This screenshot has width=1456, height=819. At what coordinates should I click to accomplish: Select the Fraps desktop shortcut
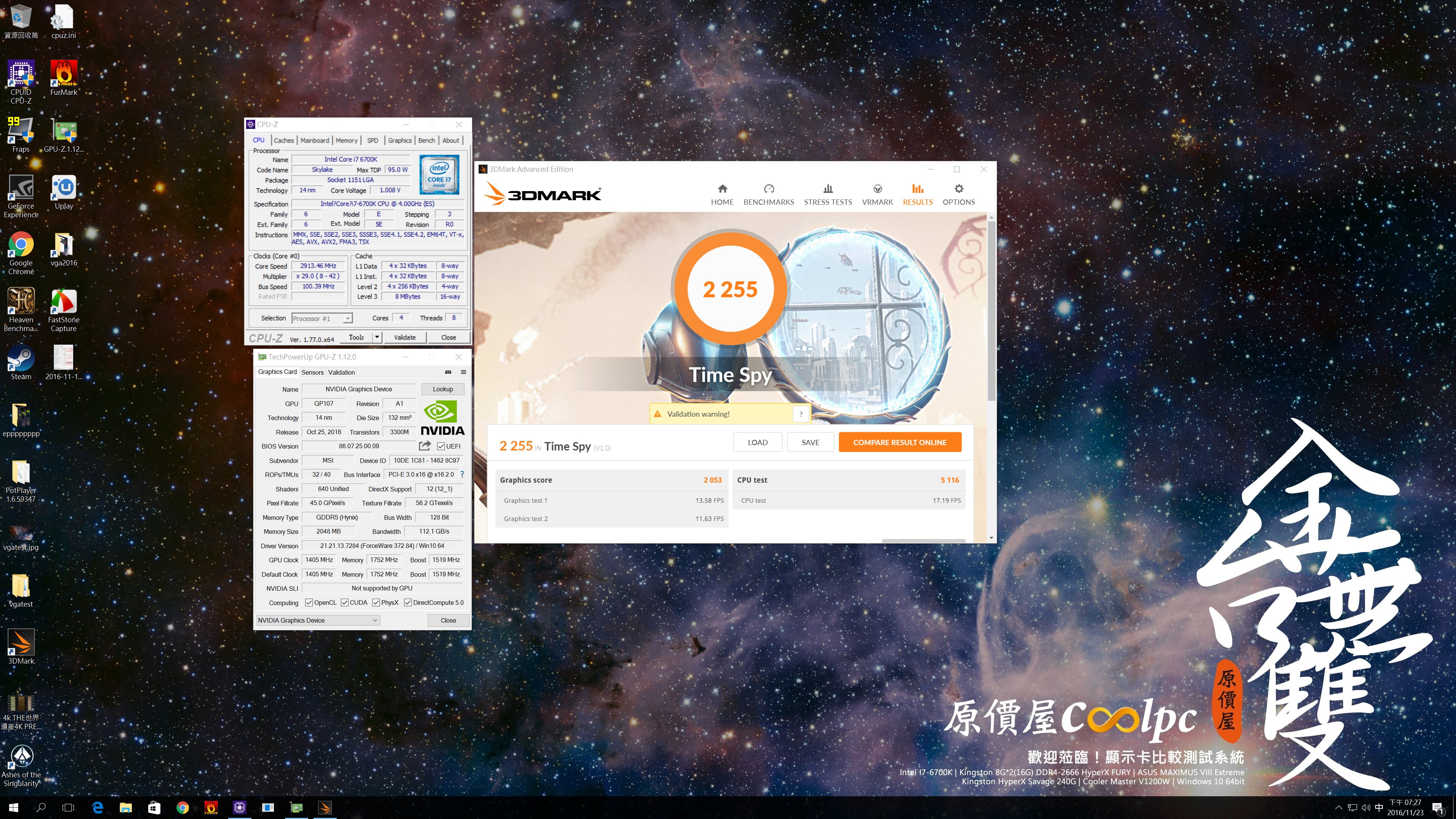pos(21,135)
